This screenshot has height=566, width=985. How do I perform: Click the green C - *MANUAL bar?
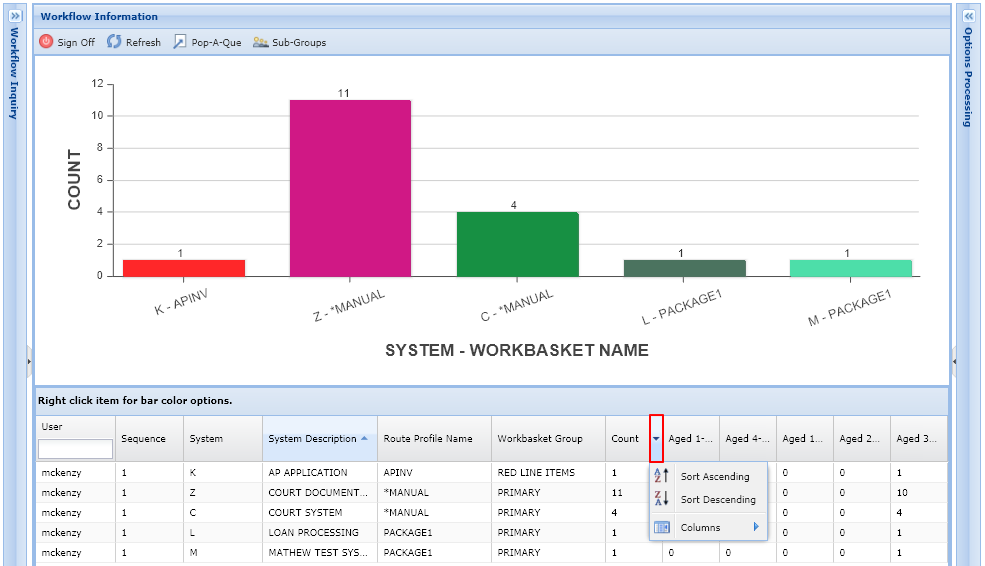[517, 244]
